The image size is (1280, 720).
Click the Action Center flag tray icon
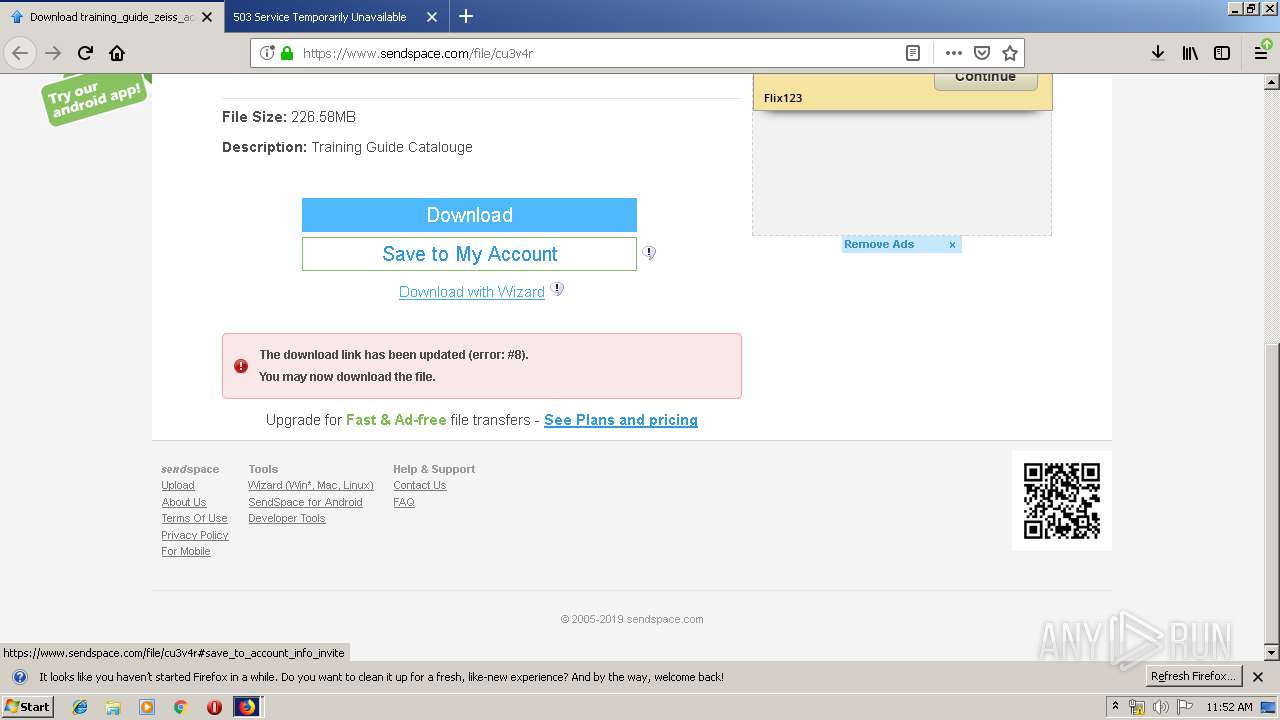coord(1185,707)
